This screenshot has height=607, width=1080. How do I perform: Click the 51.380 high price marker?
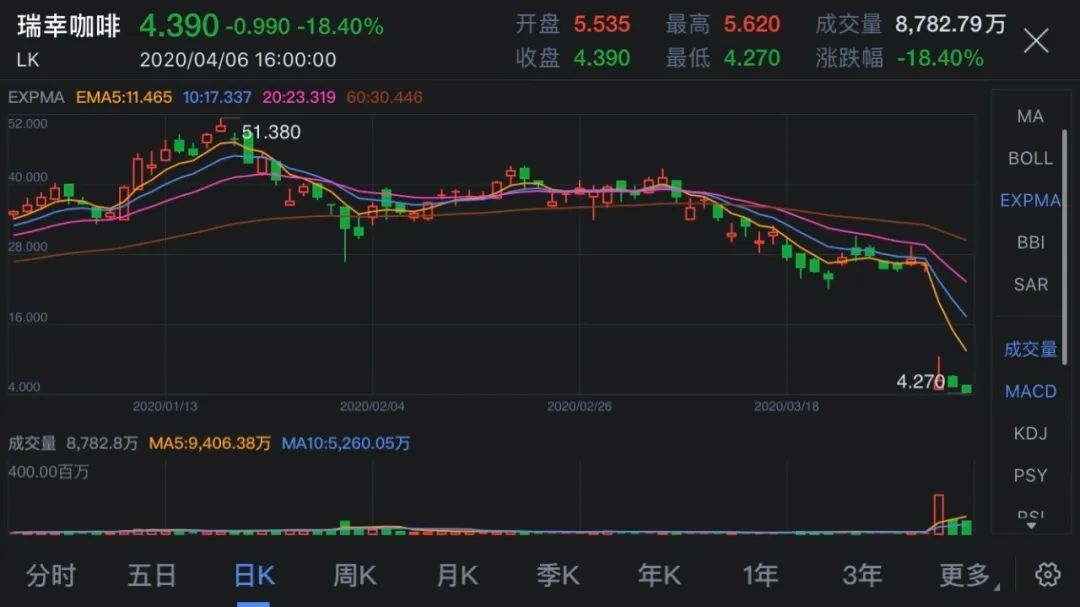point(271,132)
